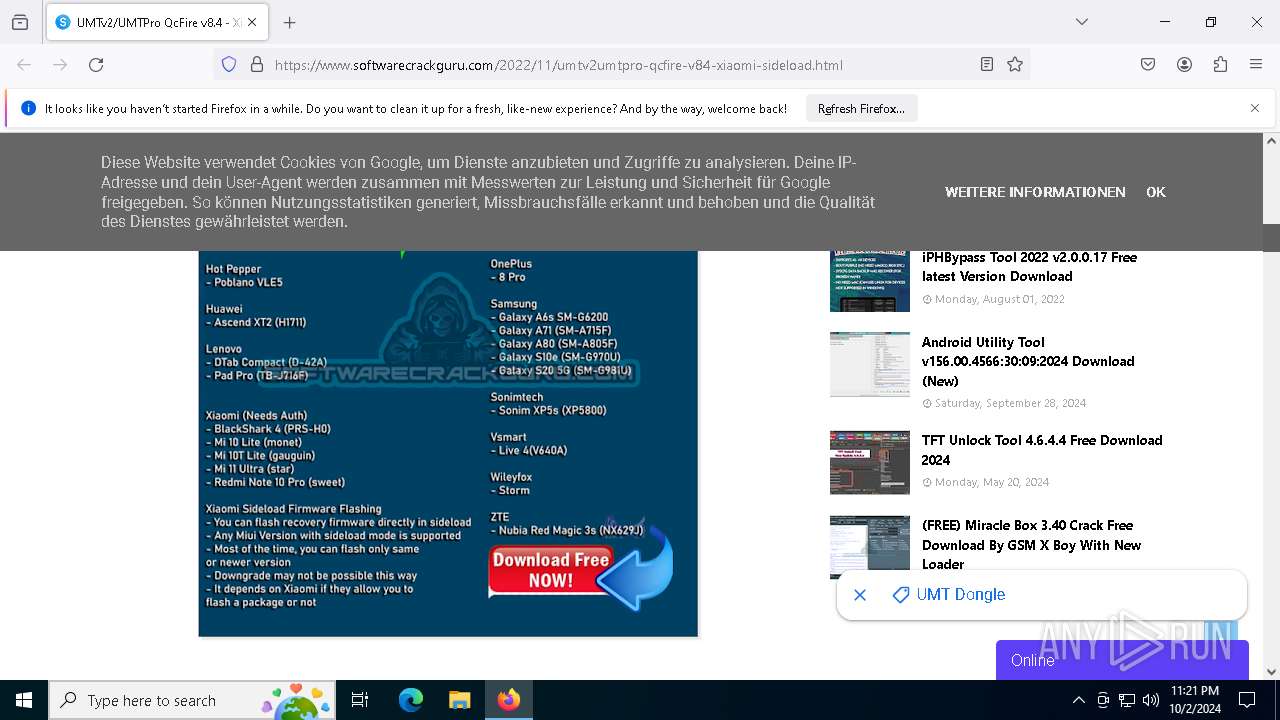Toggle reader view icon
The height and width of the screenshot is (720, 1280).
[987, 65]
